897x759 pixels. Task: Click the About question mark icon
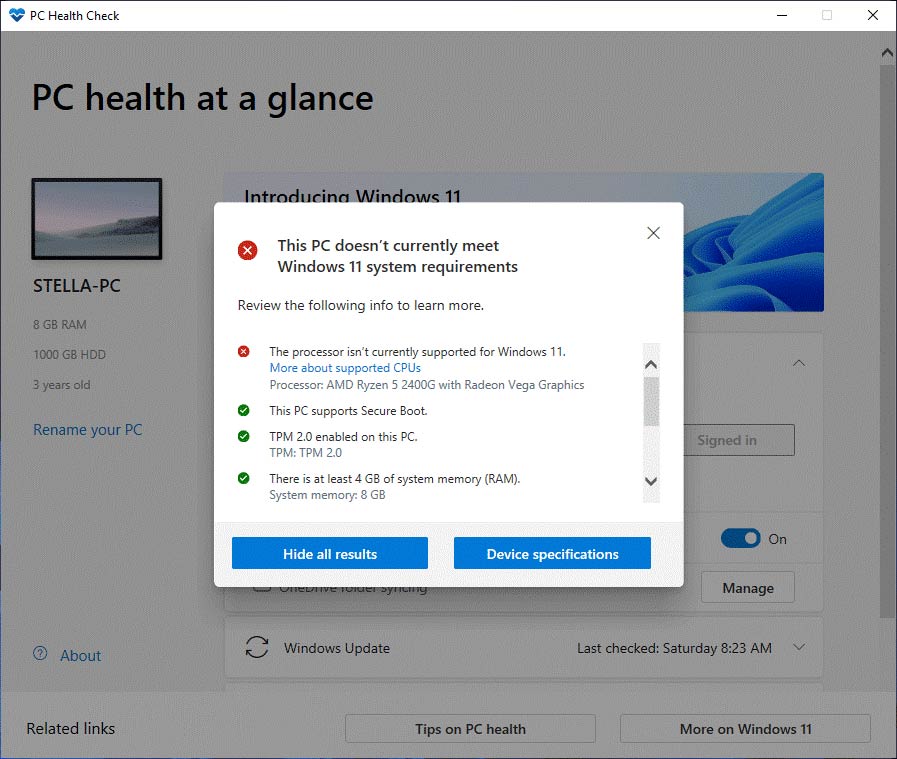pyautogui.click(x=40, y=653)
